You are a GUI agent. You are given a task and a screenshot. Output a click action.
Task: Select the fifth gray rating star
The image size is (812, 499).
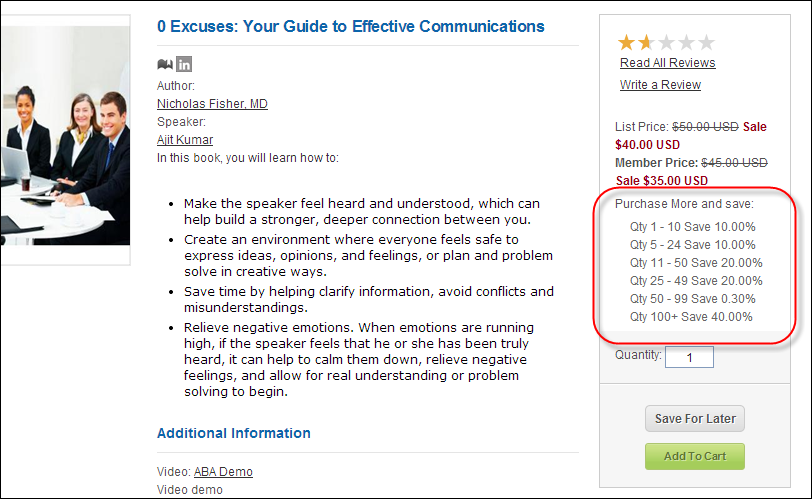(x=706, y=42)
